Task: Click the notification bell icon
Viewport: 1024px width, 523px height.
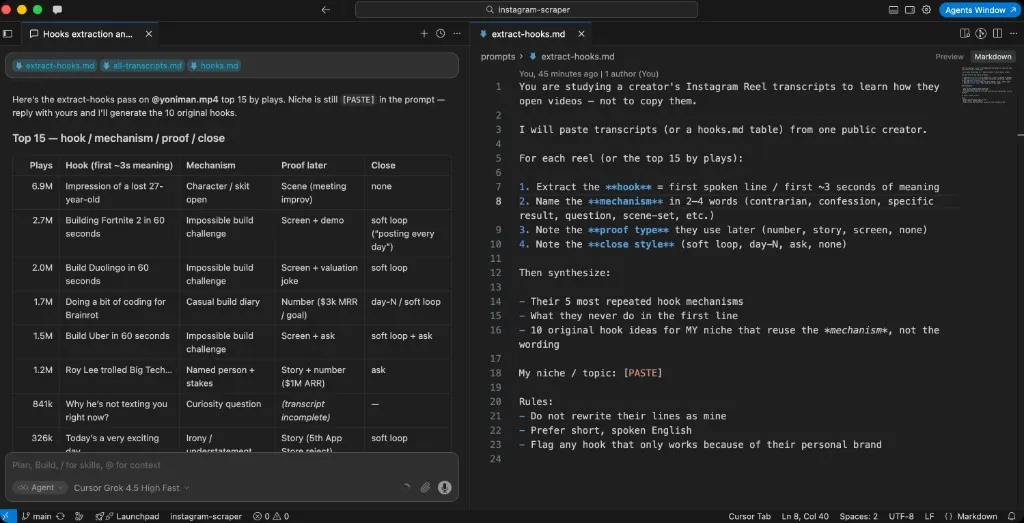Action: coord(1012,516)
